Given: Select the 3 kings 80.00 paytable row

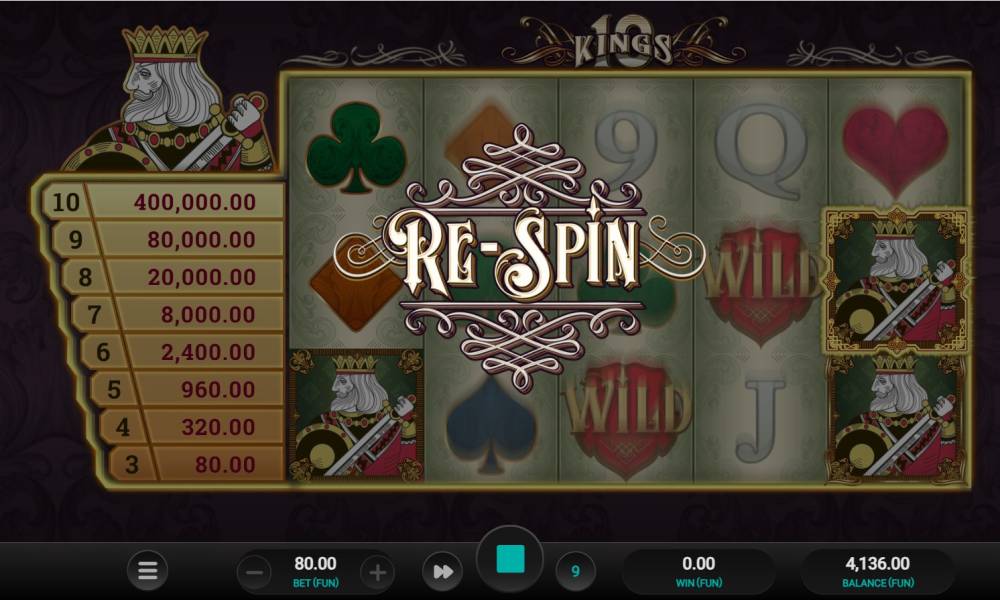Looking at the screenshot, I should [x=196, y=464].
